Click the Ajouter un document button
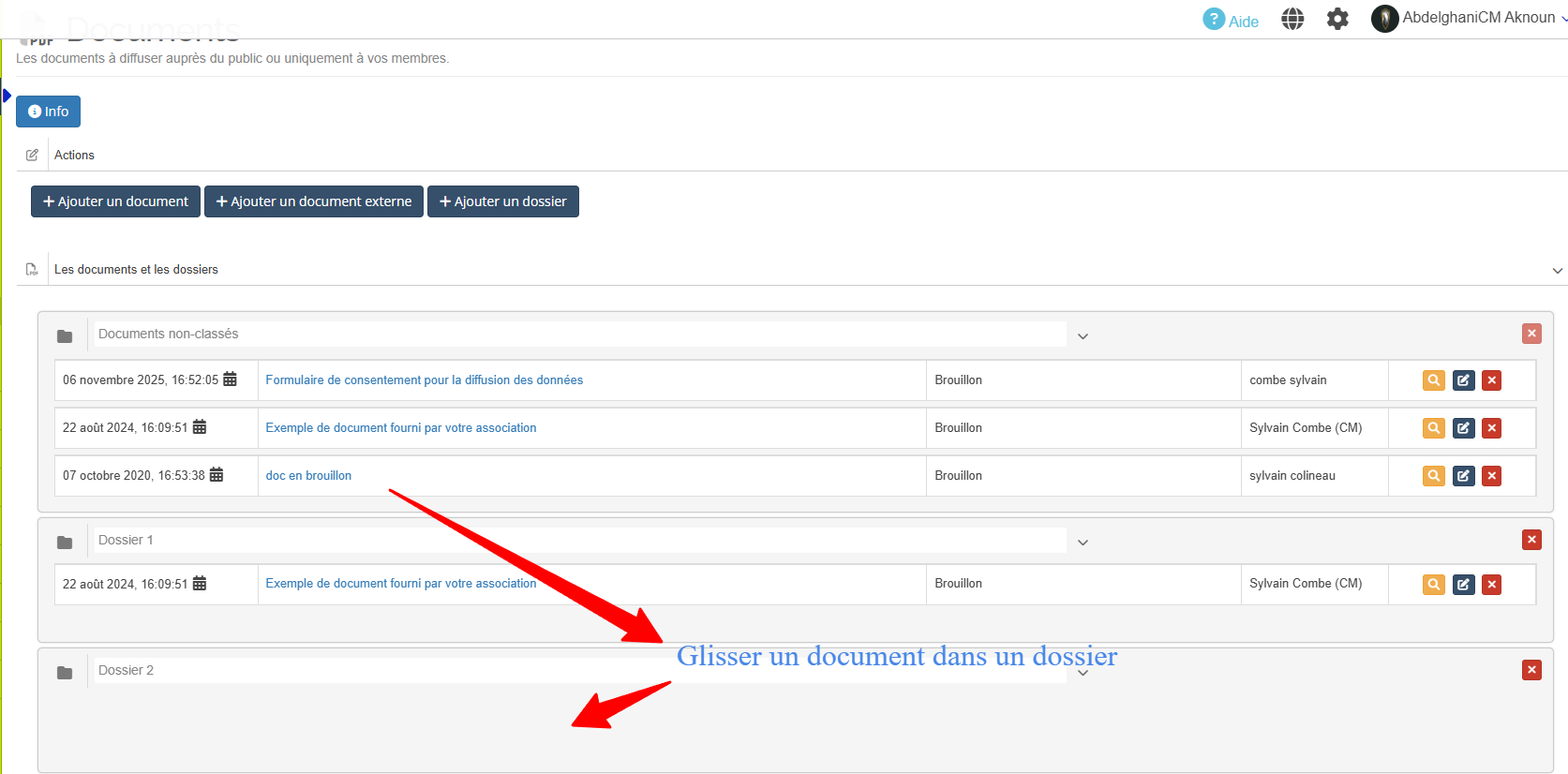The width and height of the screenshot is (1568, 774). point(115,201)
